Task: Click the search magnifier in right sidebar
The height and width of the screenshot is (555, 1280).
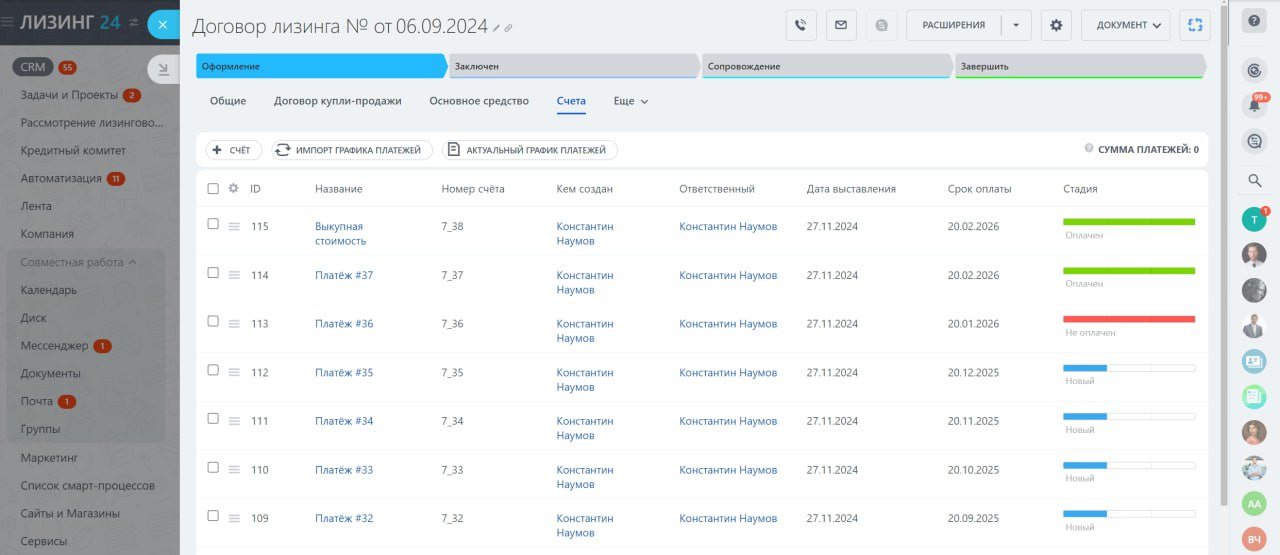Action: coord(1254,180)
